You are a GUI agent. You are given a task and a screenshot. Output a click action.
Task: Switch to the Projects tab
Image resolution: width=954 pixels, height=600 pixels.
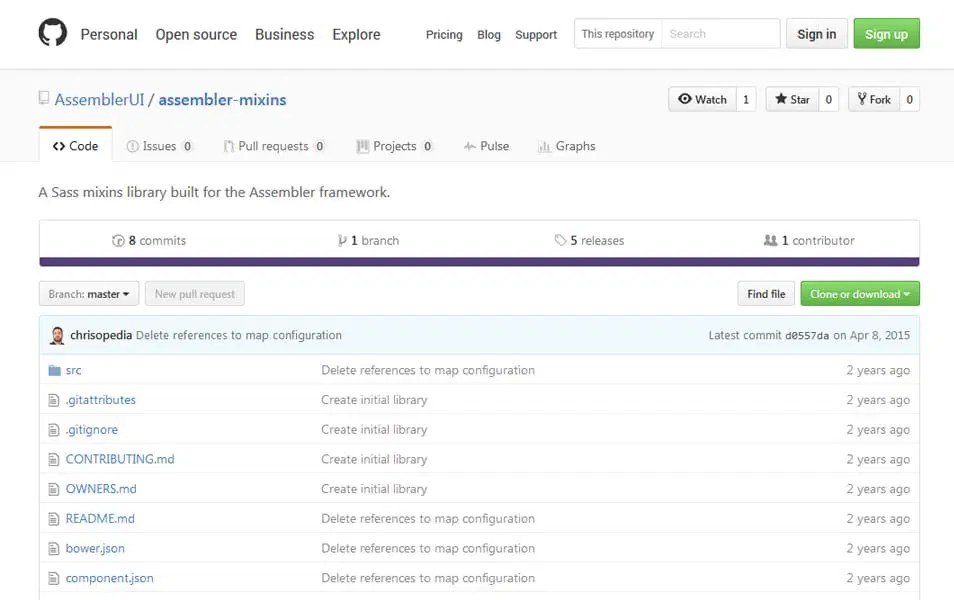point(394,146)
